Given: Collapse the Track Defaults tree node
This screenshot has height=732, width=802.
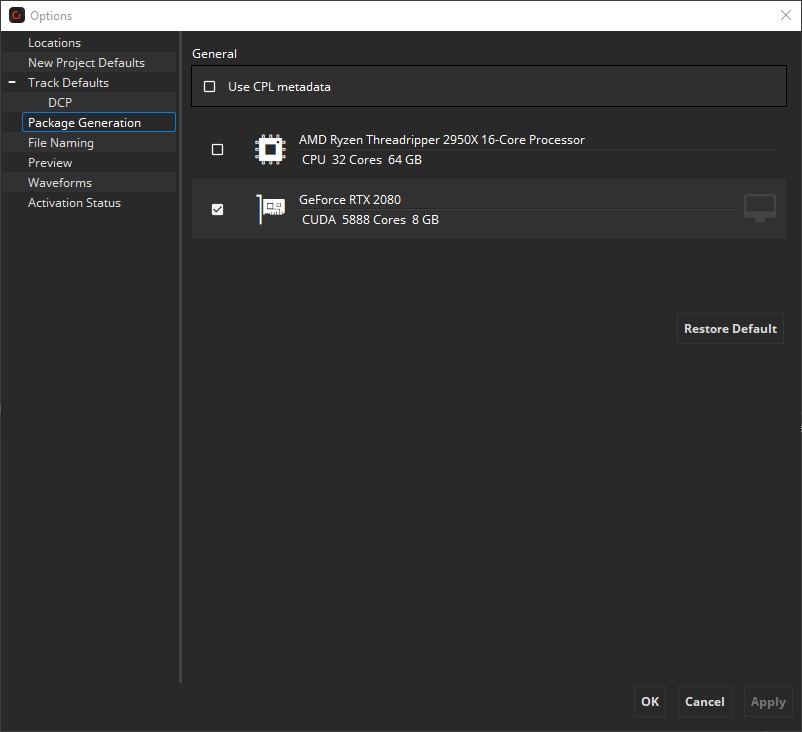Looking at the screenshot, I should tap(12, 83).
